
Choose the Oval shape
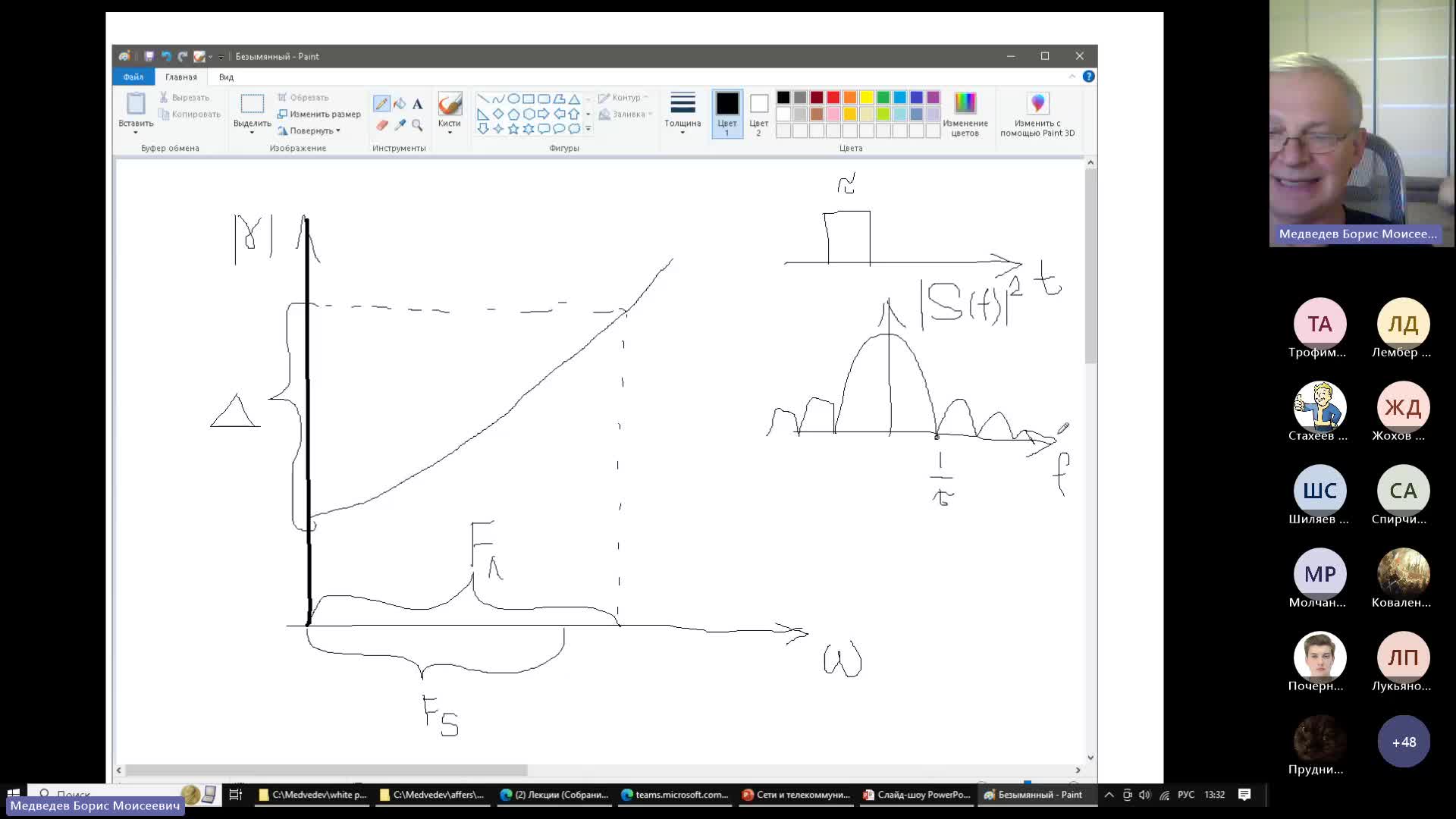513,99
